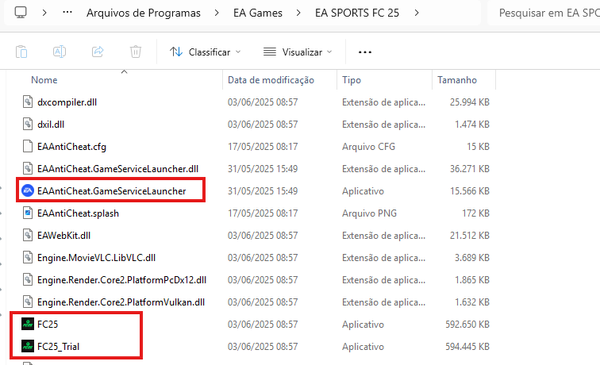
Task: Click the Engine.Render.Core2.PlatformVulkan.dll file name
Action: point(121,302)
